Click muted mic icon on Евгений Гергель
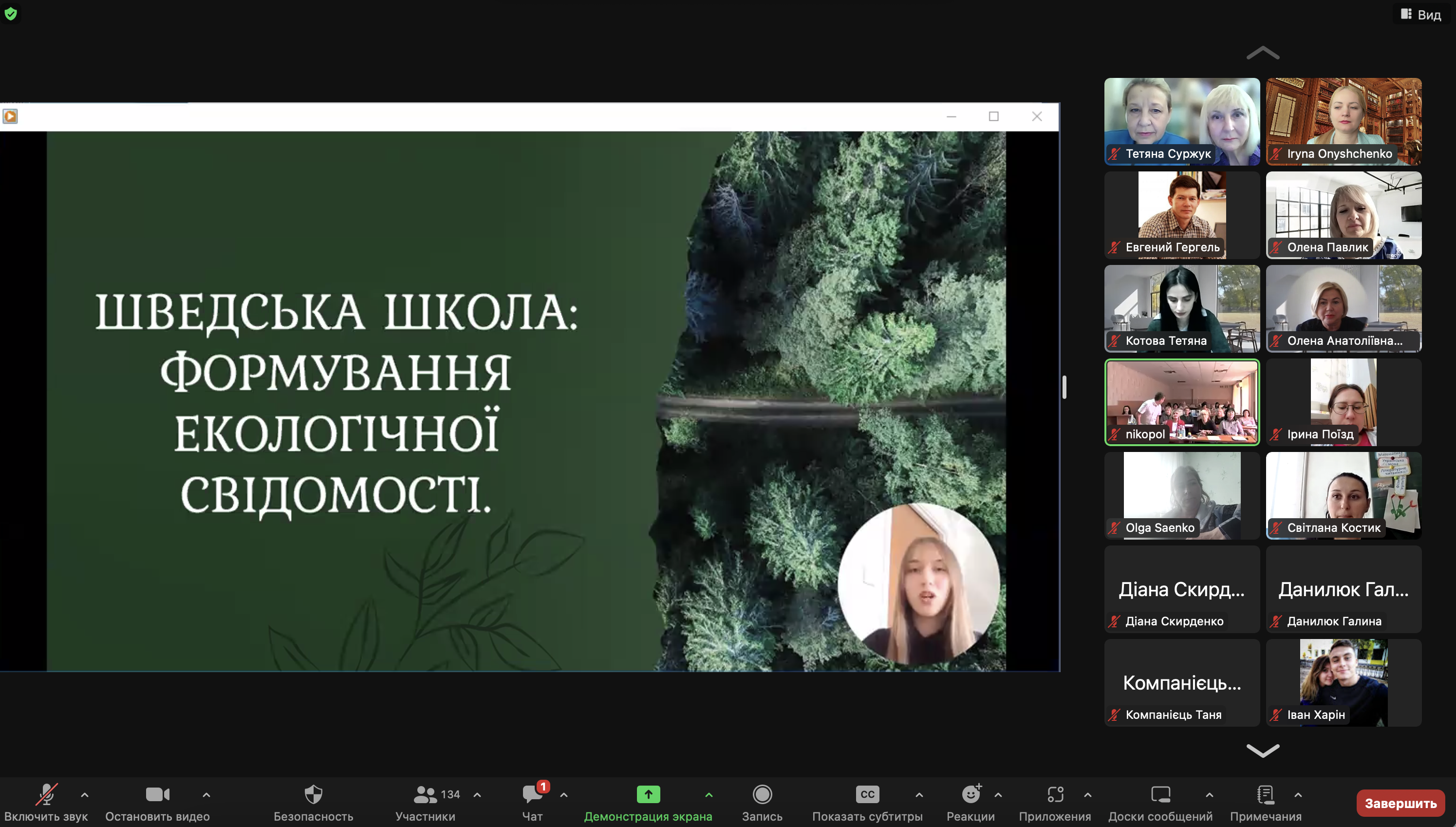Screen dimensions: 1456x827 click(x=1115, y=247)
